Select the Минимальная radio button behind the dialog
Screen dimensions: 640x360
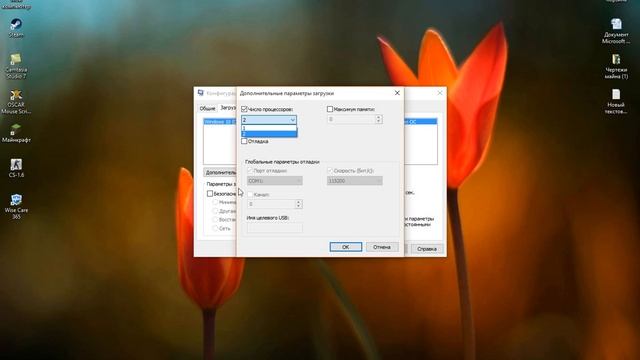215,202
